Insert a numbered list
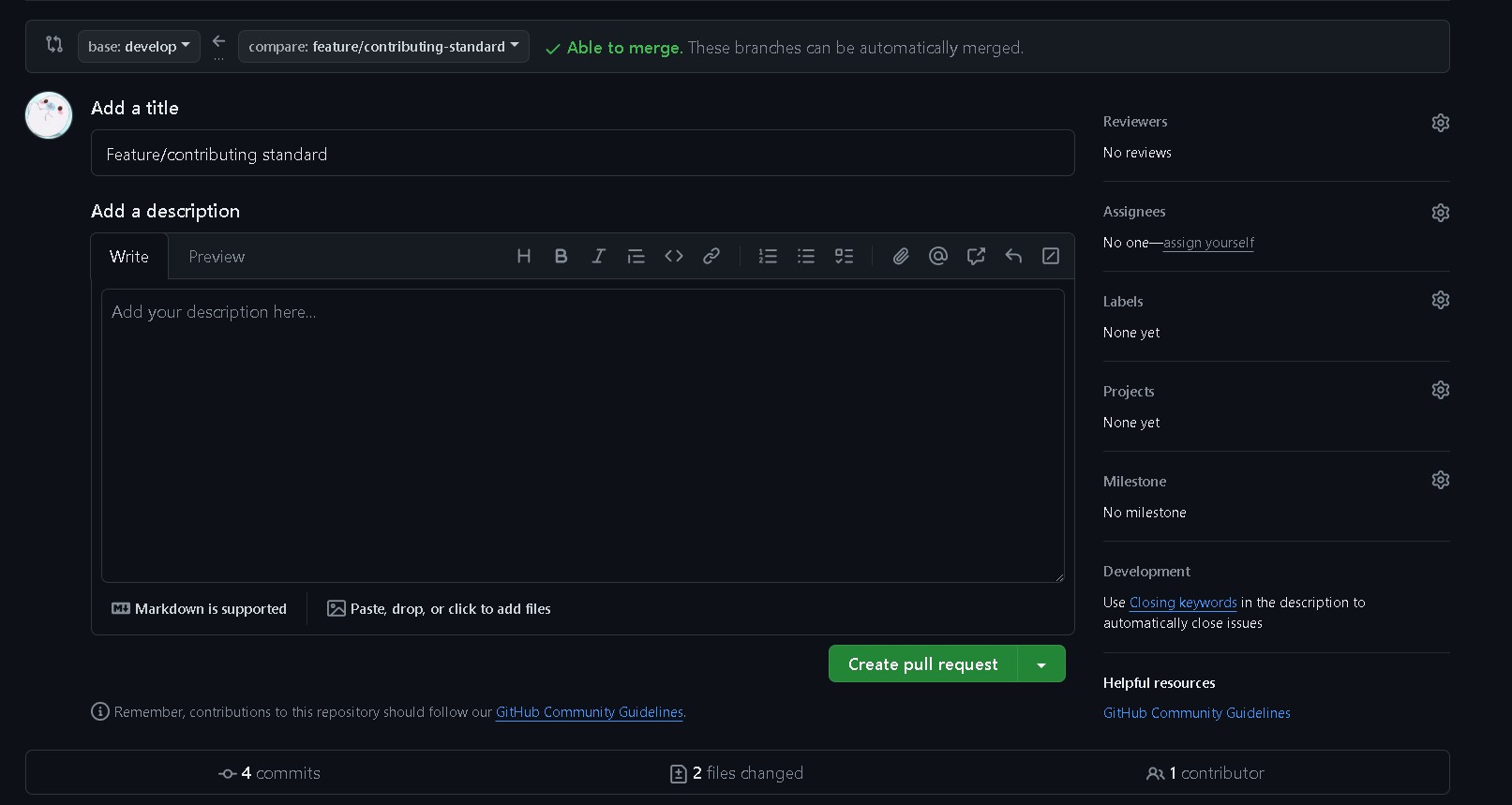 click(x=768, y=256)
